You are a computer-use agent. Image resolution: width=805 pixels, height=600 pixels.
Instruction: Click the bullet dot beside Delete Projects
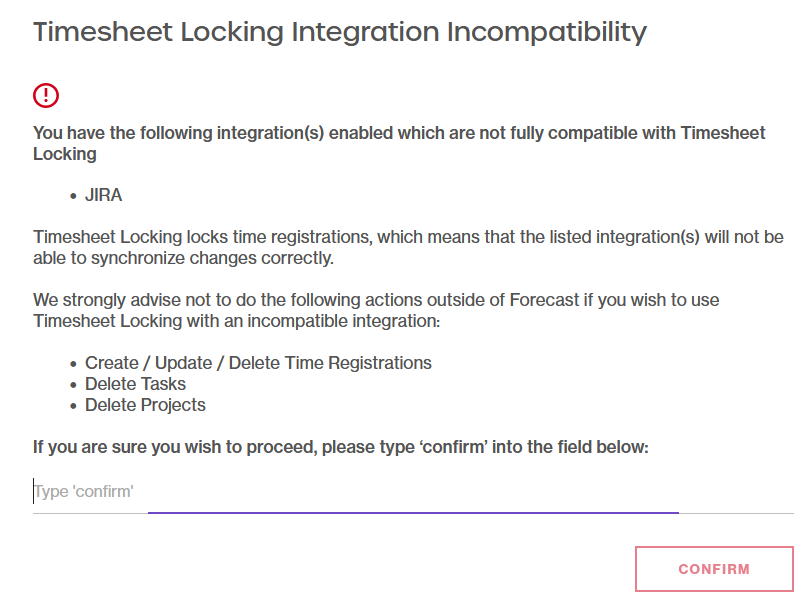(73, 406)
